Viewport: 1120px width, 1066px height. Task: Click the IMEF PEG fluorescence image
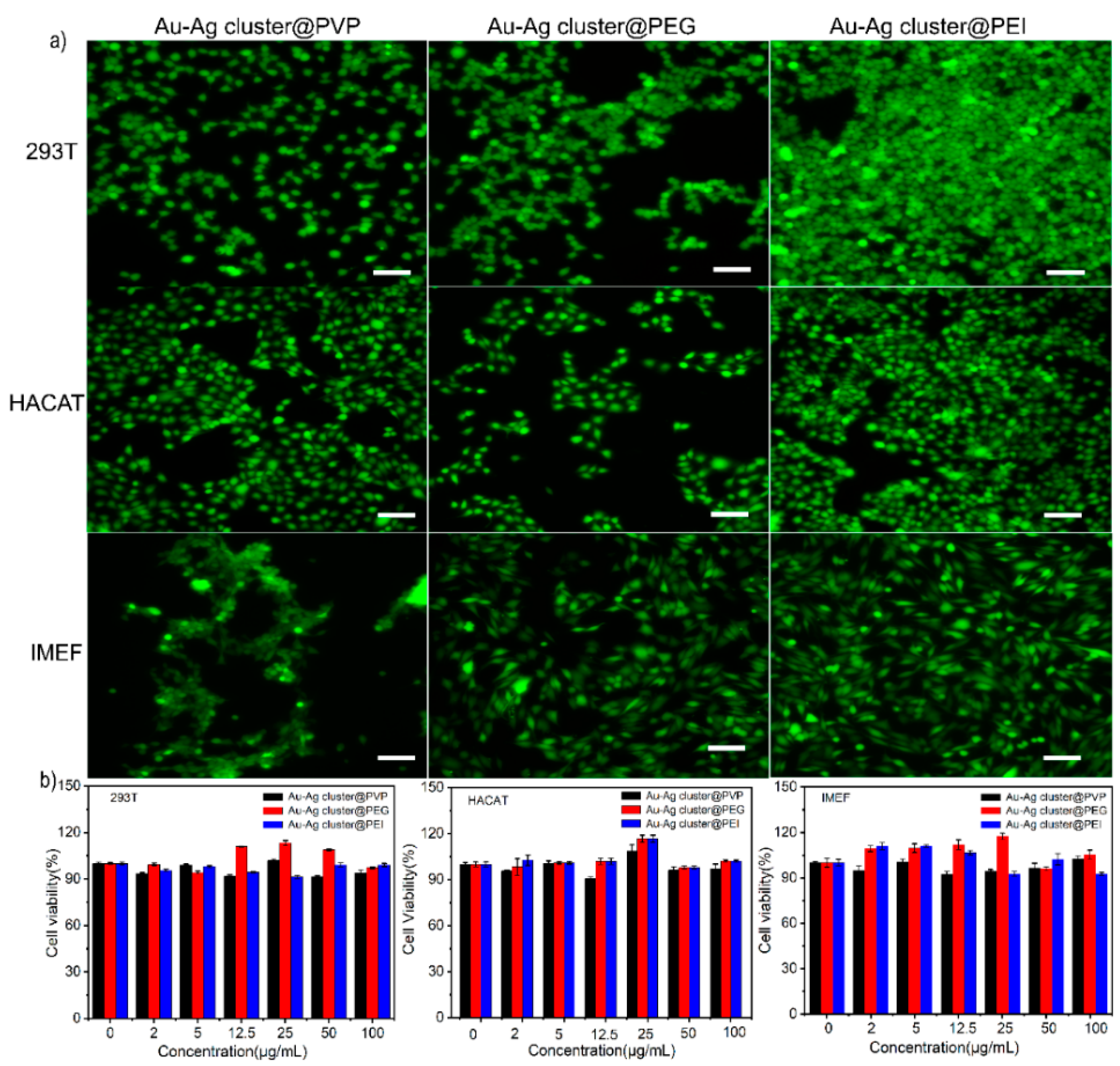598,655
